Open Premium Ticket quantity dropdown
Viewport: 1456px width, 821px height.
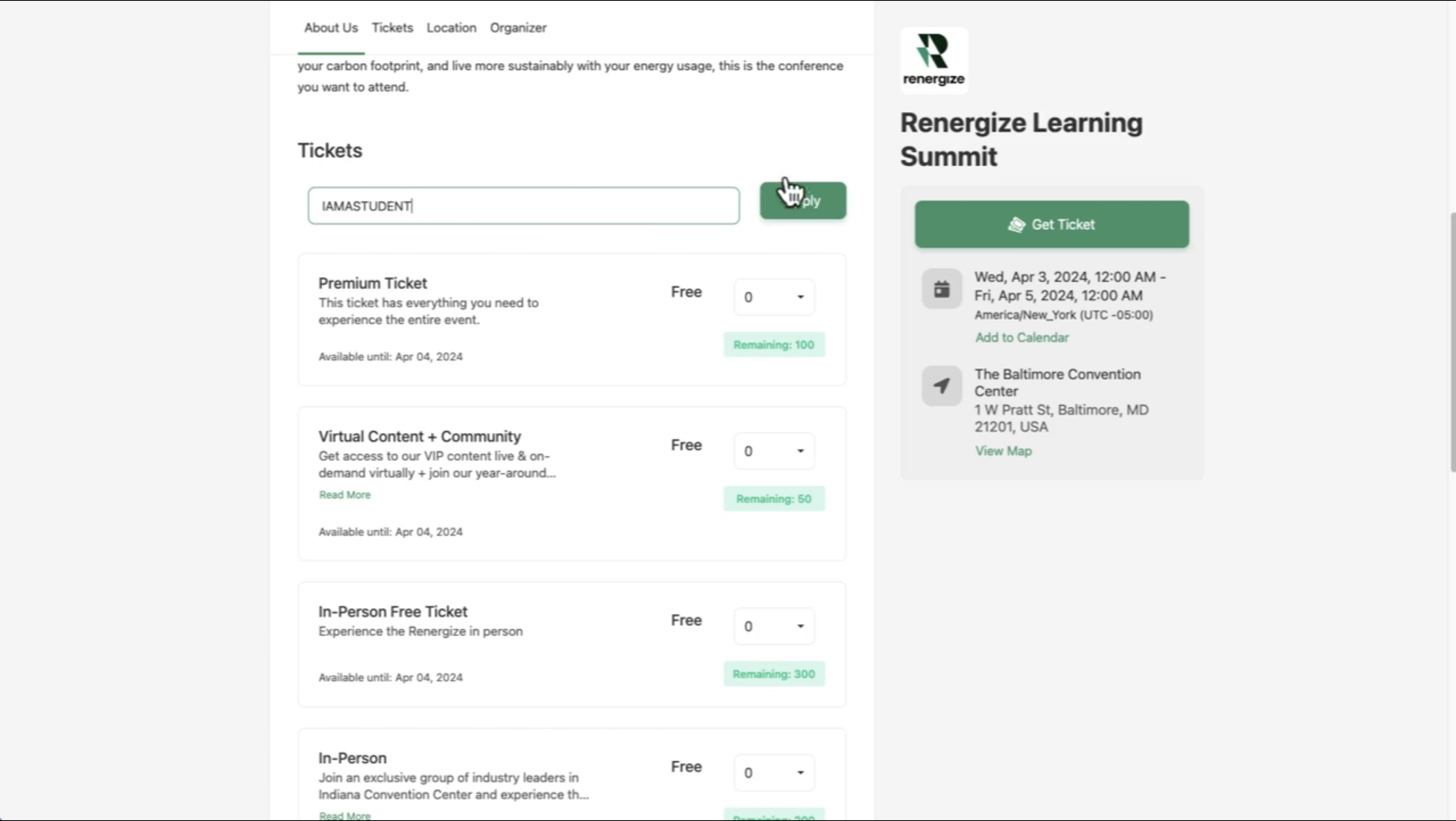click(x=774, y=297)
